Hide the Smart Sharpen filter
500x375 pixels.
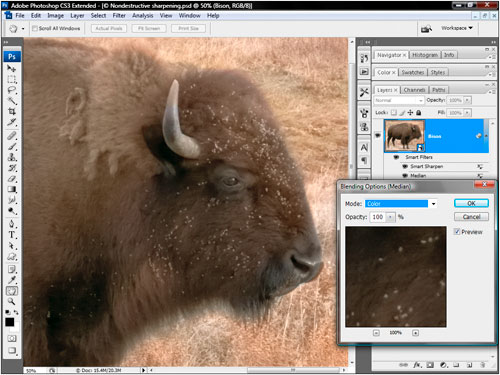click(x=405, y=166)
